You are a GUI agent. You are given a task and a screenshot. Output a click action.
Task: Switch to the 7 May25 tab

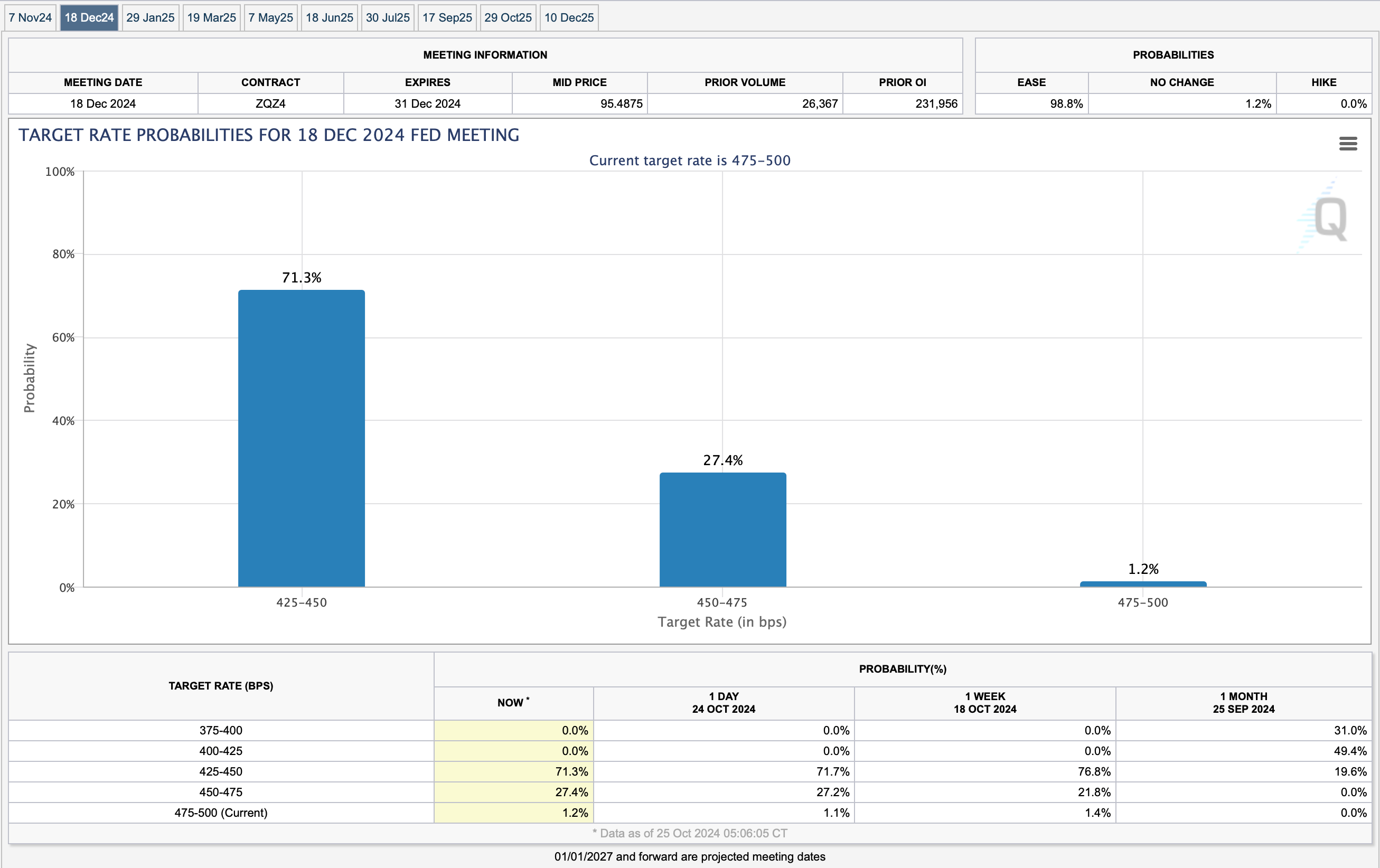[x=270, y=18]
